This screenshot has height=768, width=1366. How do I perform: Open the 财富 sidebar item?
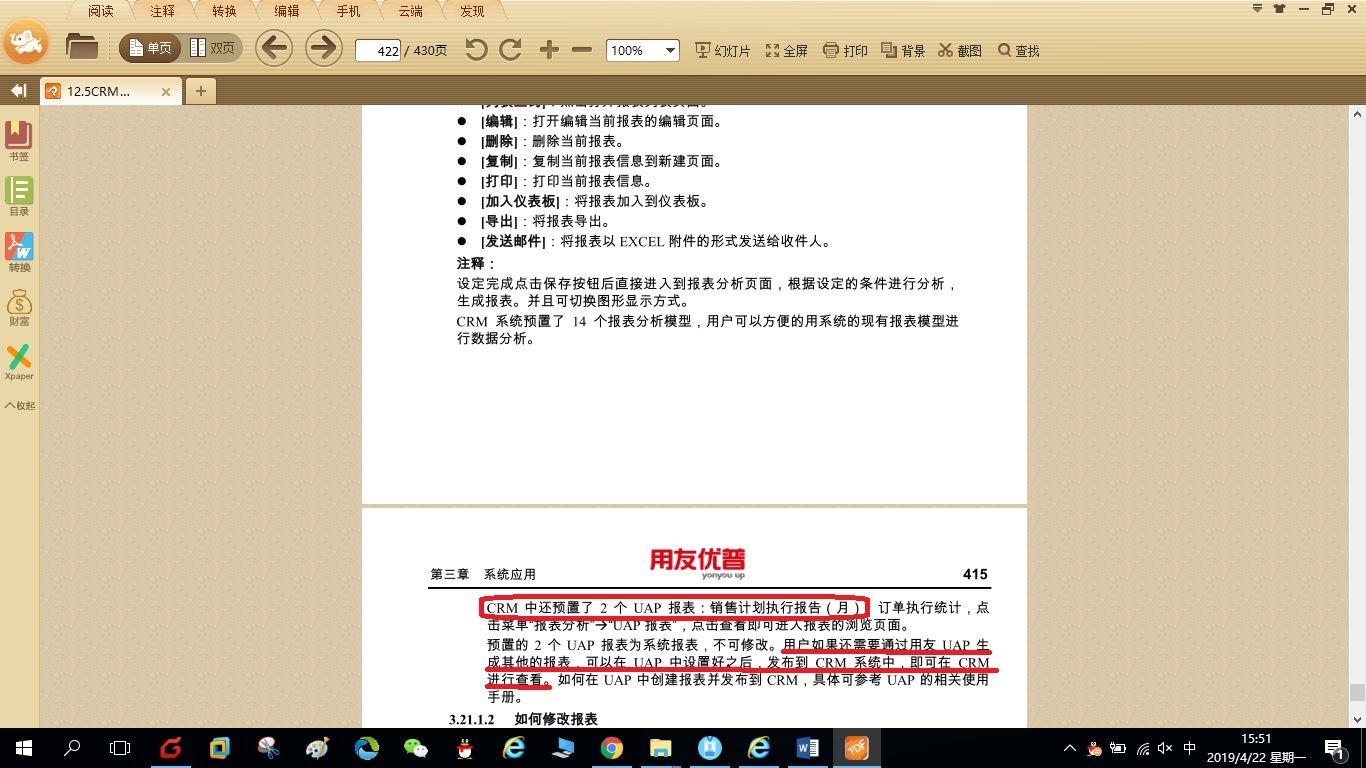pos(19,307)
